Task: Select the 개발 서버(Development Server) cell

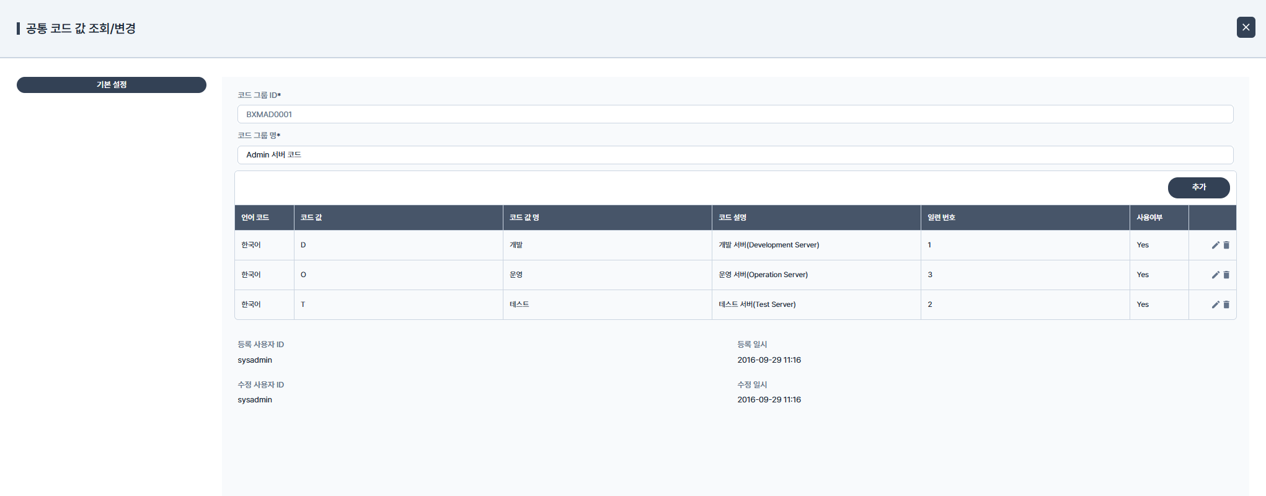Action: 816,245
